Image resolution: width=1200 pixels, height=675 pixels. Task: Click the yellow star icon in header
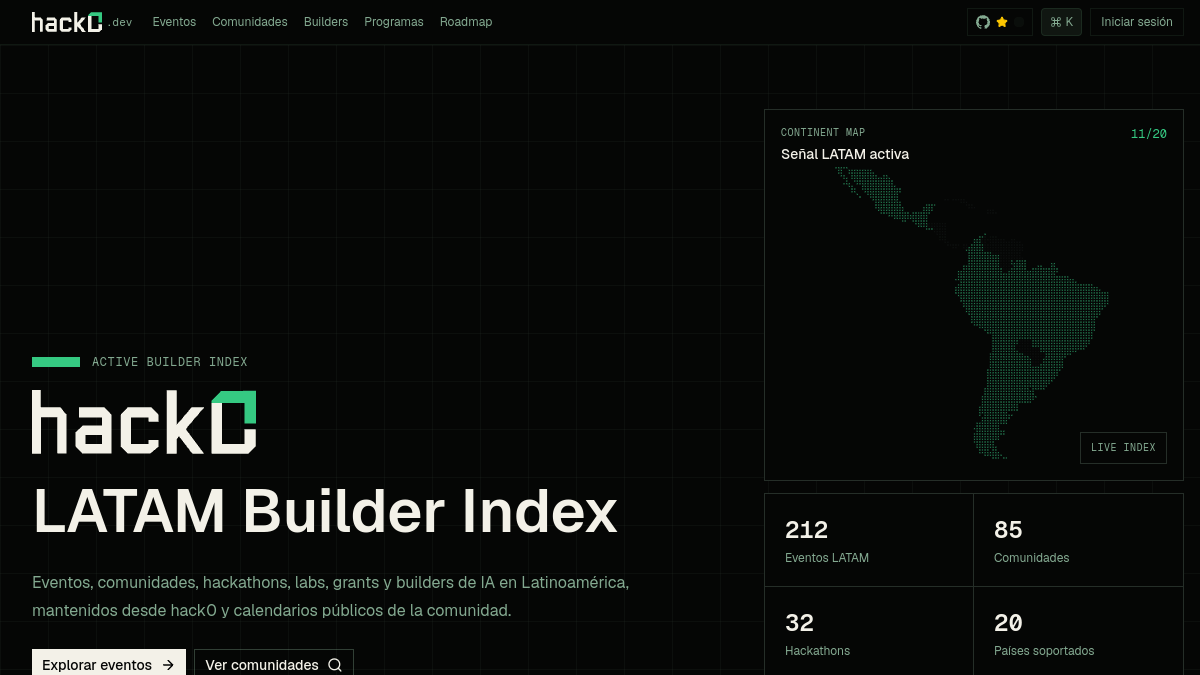(x=1002, y=22)
